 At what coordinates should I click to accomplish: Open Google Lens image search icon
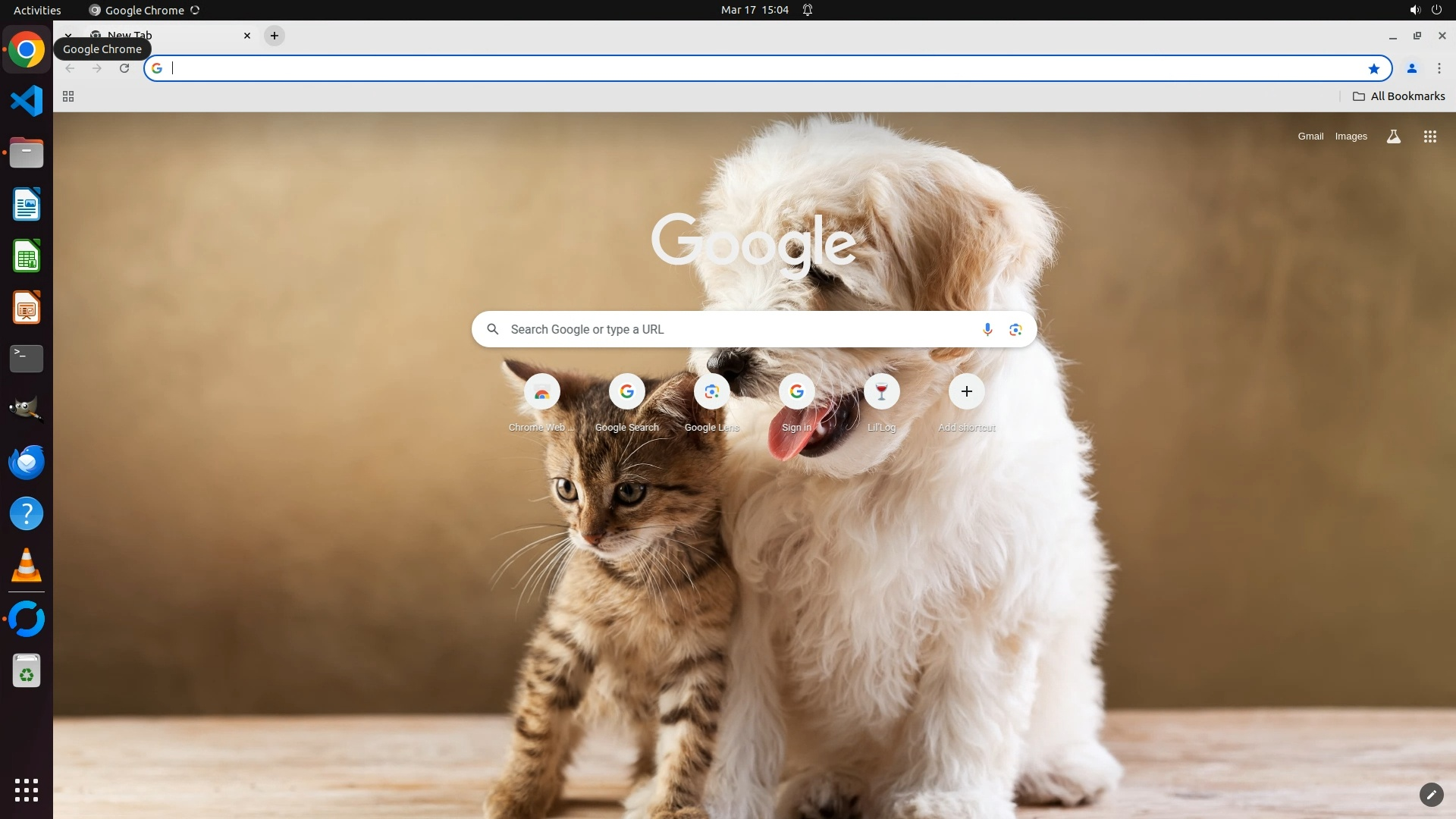click(1015, 329)
